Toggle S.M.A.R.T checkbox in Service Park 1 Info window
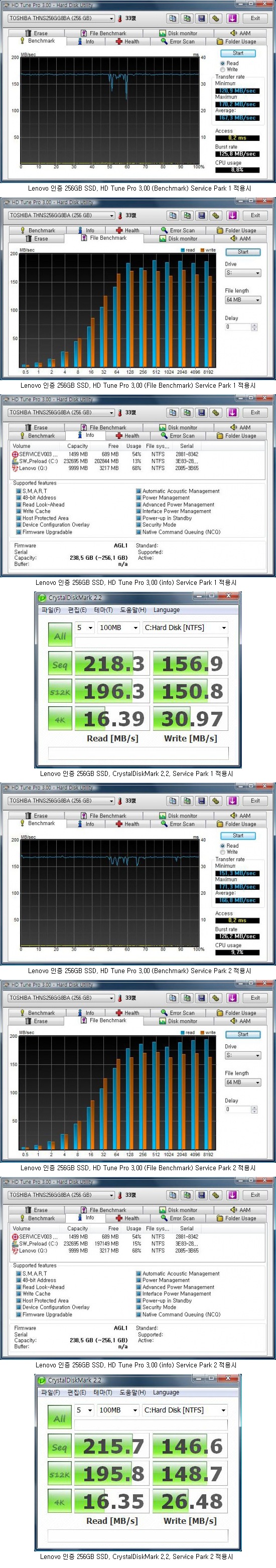Viewport: 276px width, 1568px height. 18,491
